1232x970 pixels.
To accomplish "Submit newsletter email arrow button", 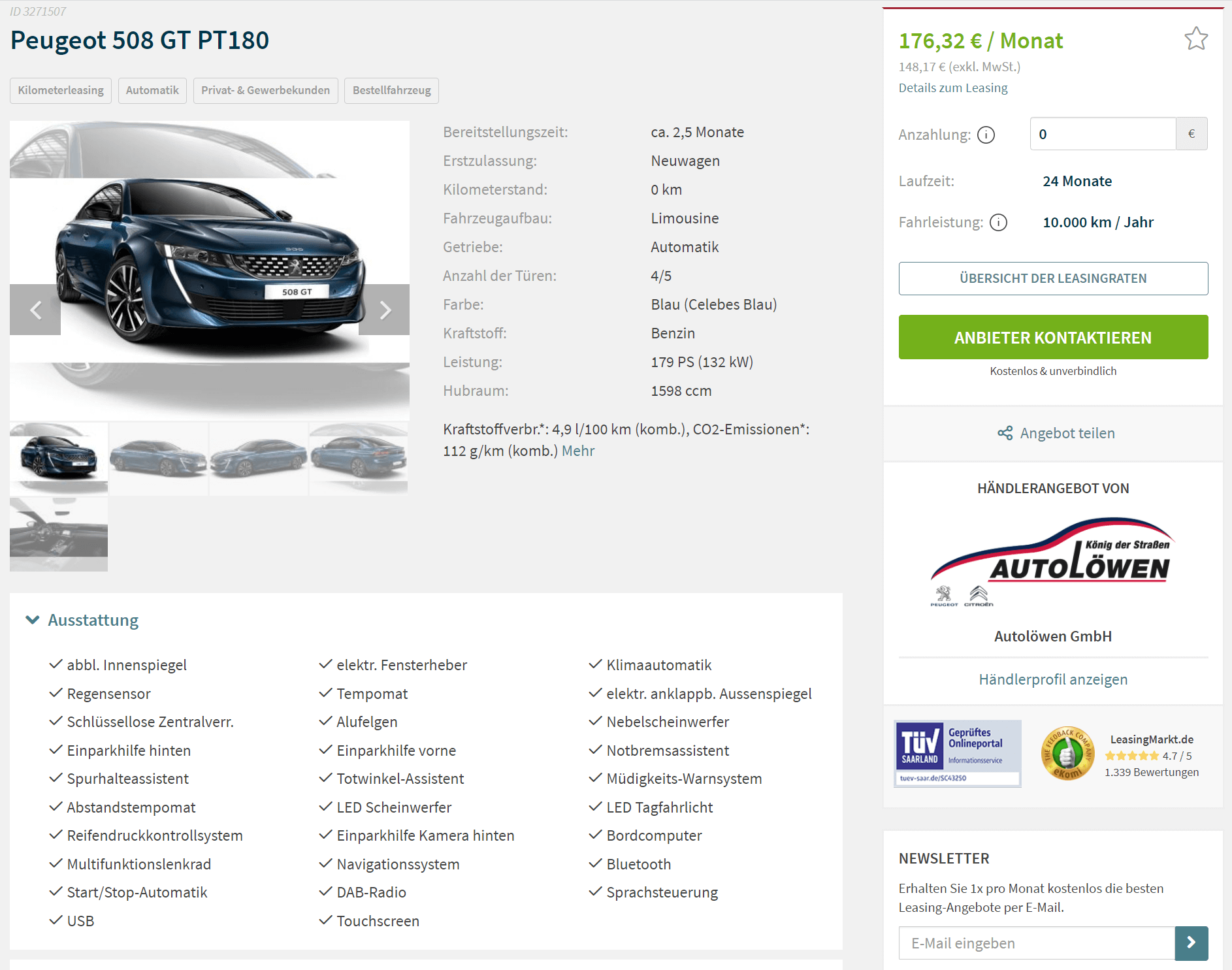I will pyautogui.click(x=1191, y=943).
